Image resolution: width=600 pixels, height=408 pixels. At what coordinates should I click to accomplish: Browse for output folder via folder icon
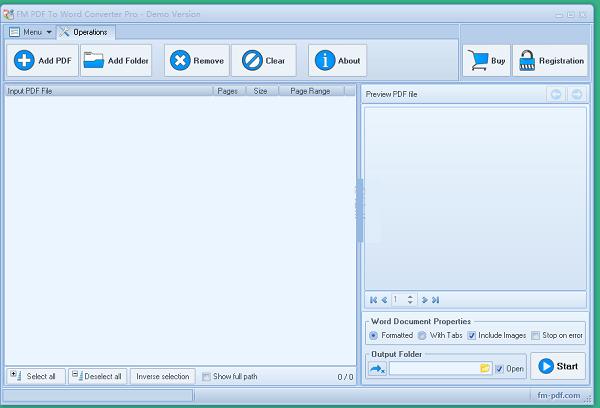pyautogui.click(x=485, y=368)
